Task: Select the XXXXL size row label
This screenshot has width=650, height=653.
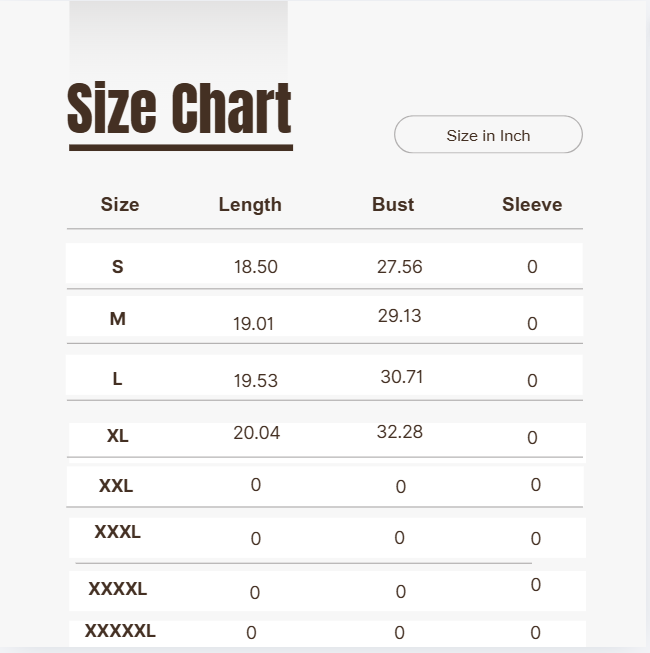Action: [118, 589]
